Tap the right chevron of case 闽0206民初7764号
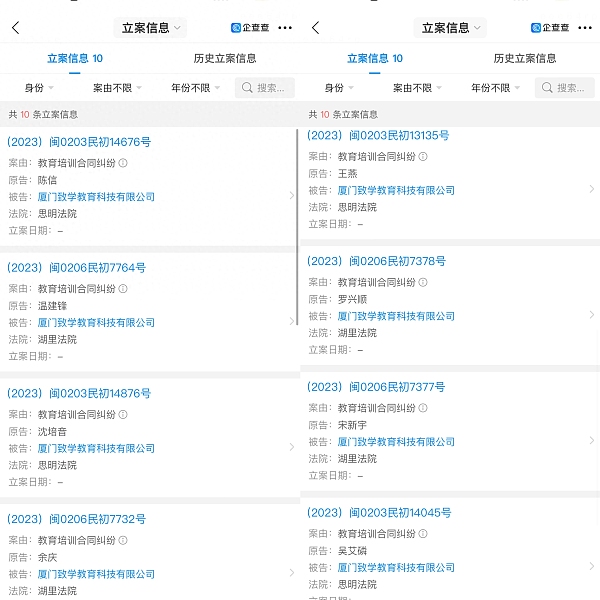 click(292, 321)
